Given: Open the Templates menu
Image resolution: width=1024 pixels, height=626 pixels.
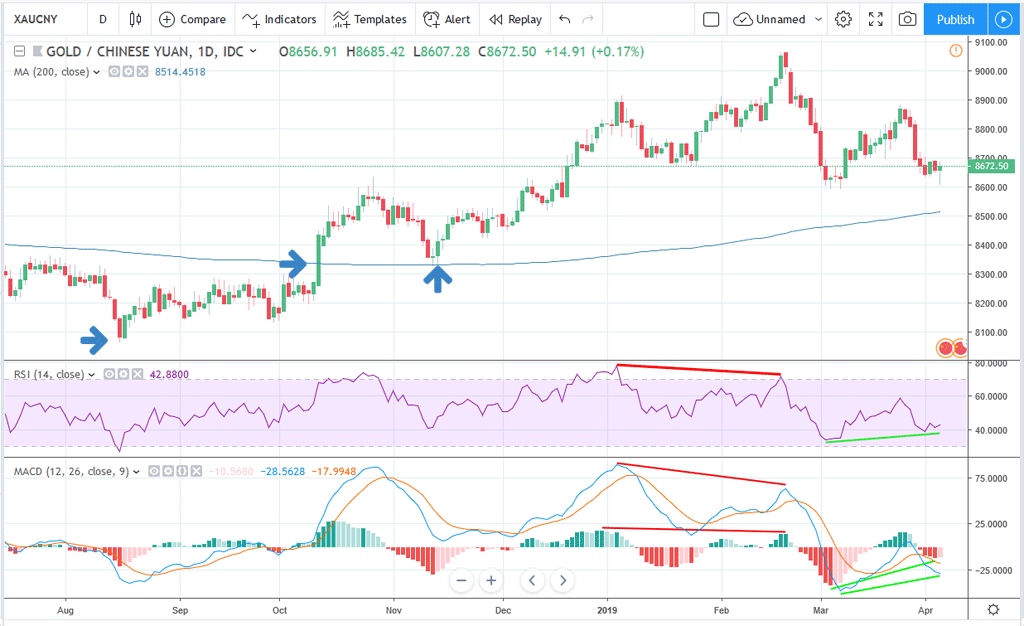Looking at the screenshot, I should coord(370,19).
